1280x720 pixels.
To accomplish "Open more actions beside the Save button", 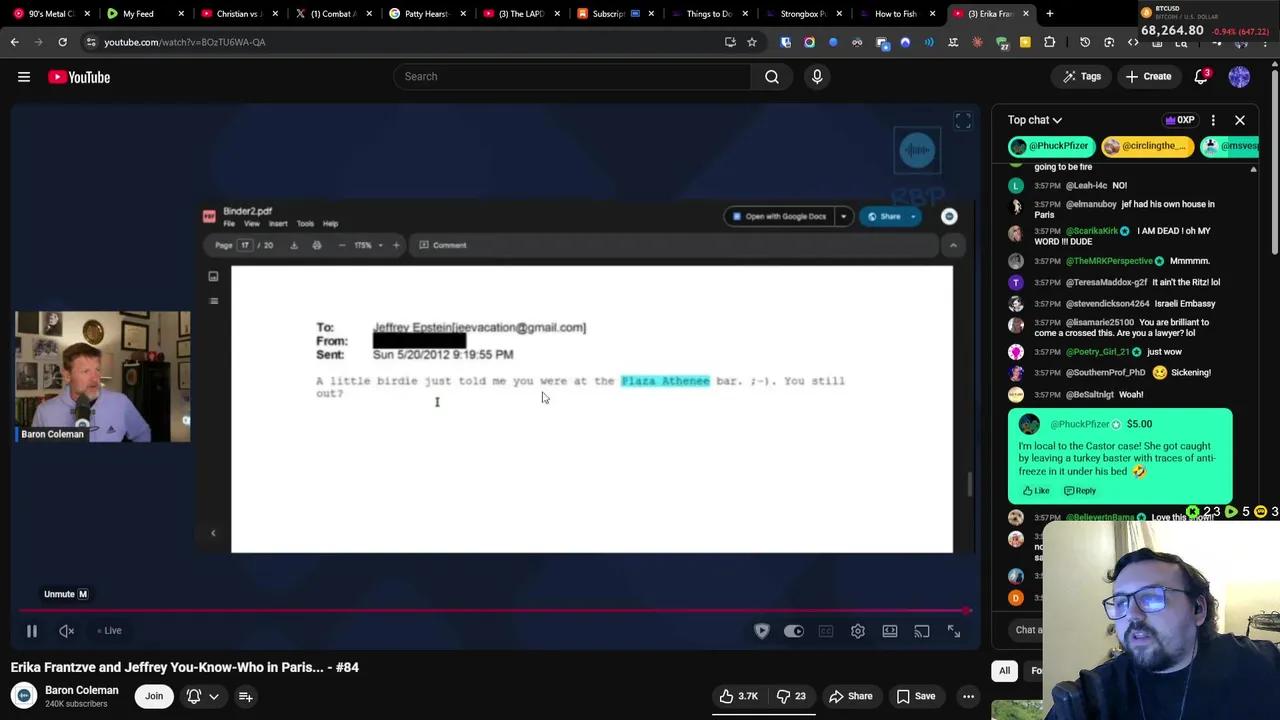I will click(x=968, y=696).
